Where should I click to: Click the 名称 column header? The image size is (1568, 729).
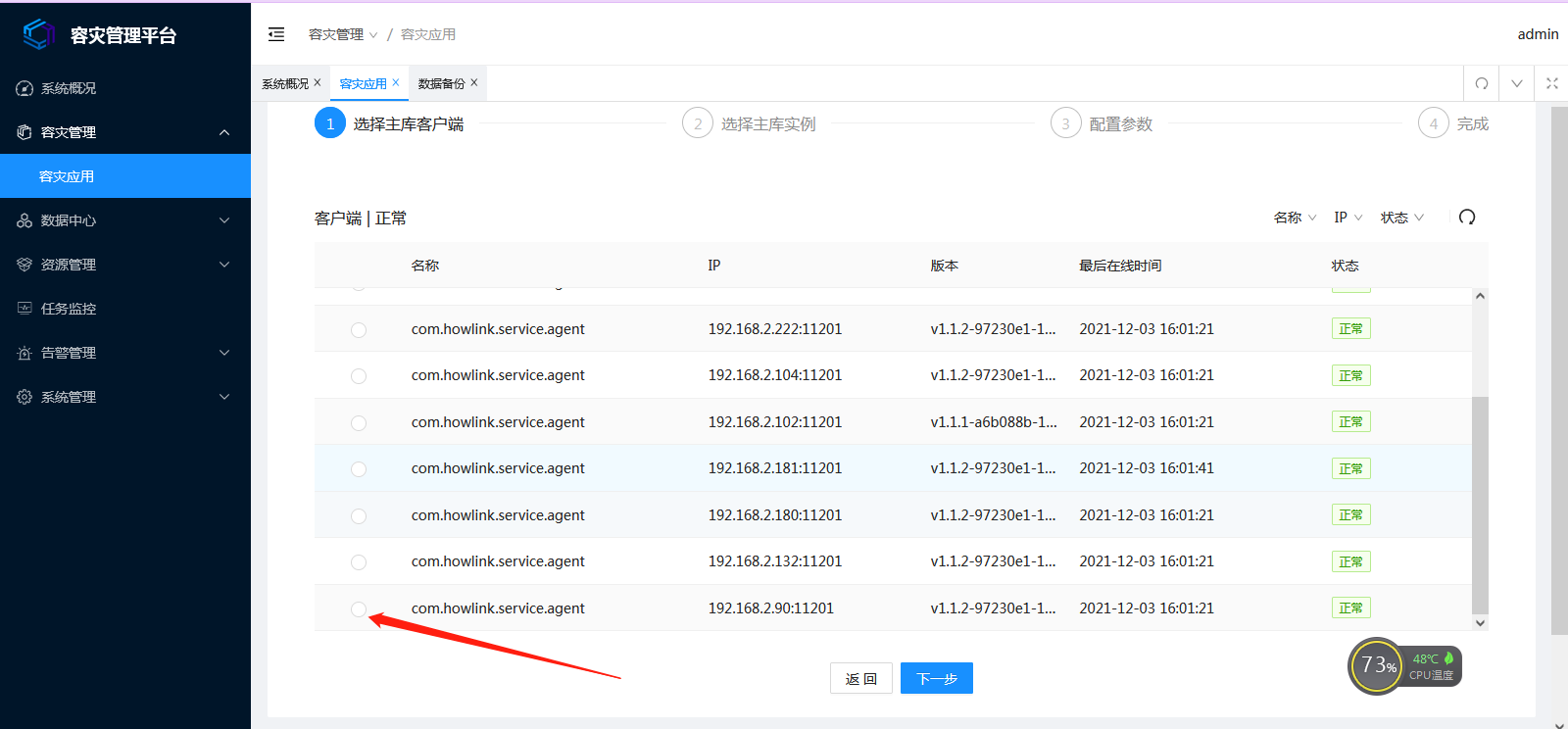[425, 266]
